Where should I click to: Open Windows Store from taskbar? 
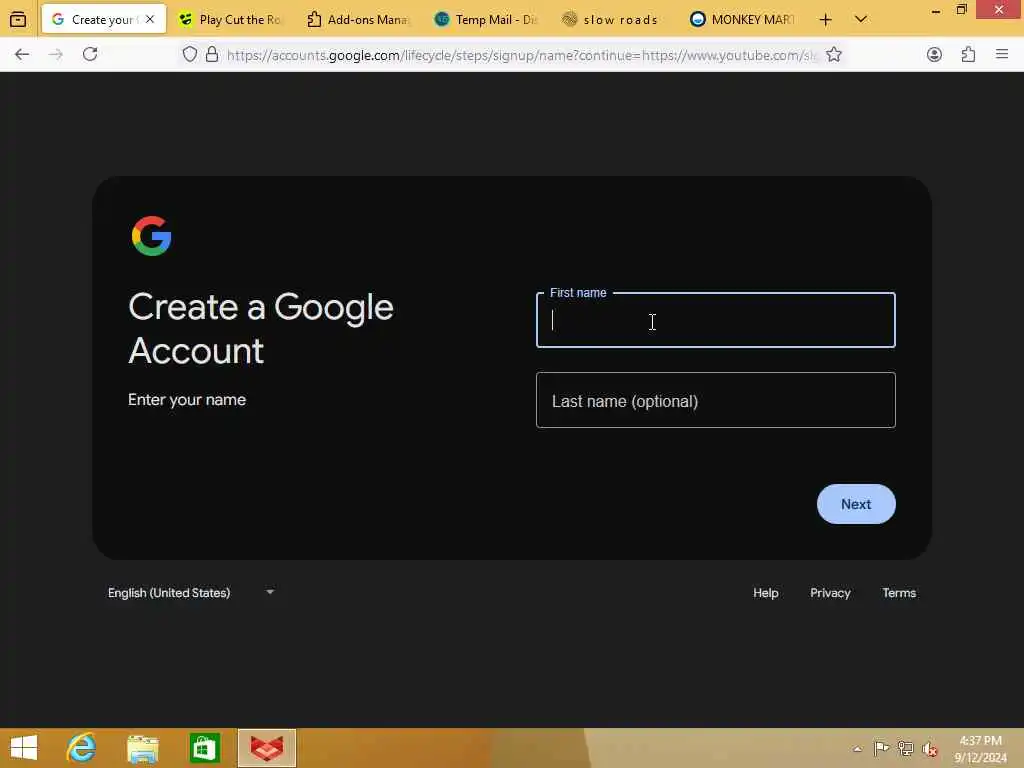[x=204, y=748]
